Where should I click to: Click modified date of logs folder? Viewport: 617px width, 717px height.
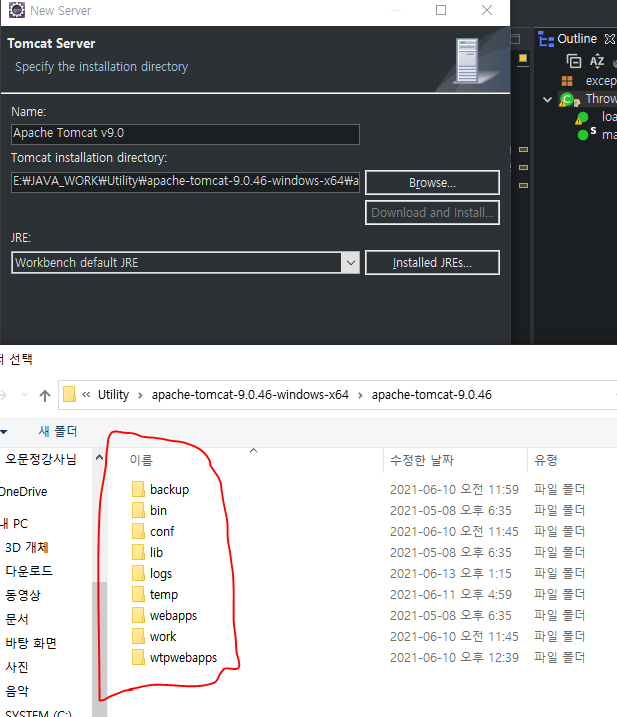(451, 573)
